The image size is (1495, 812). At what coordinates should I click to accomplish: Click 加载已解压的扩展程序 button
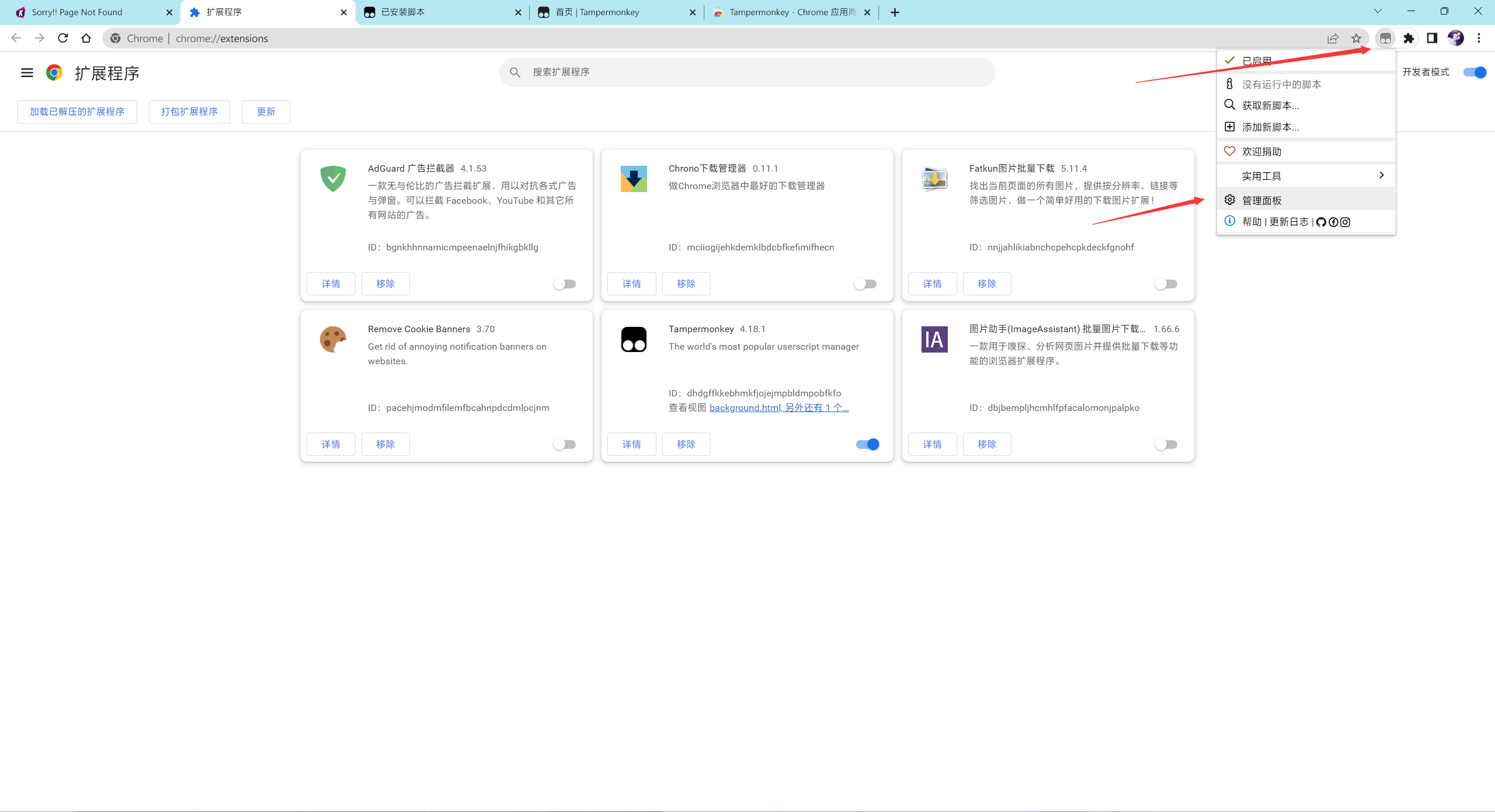77,111
